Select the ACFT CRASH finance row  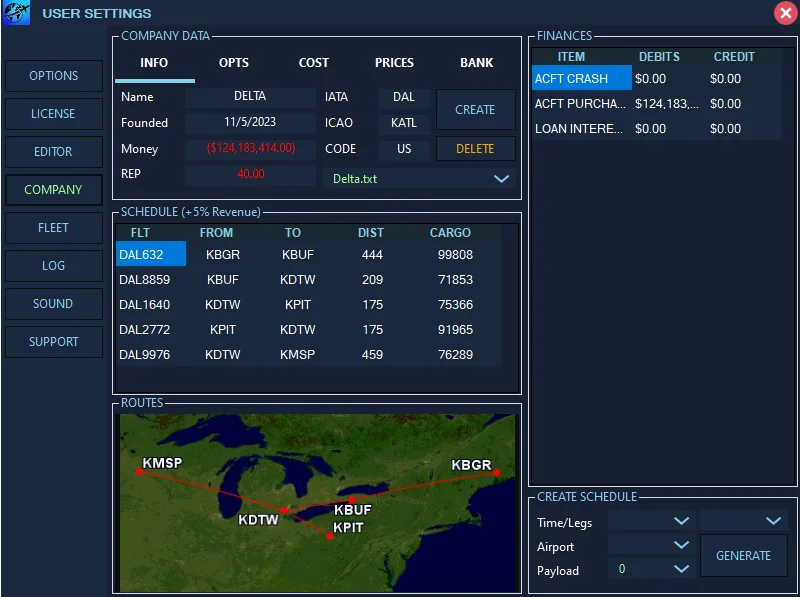pyautogui.click(x=656, y=79)
